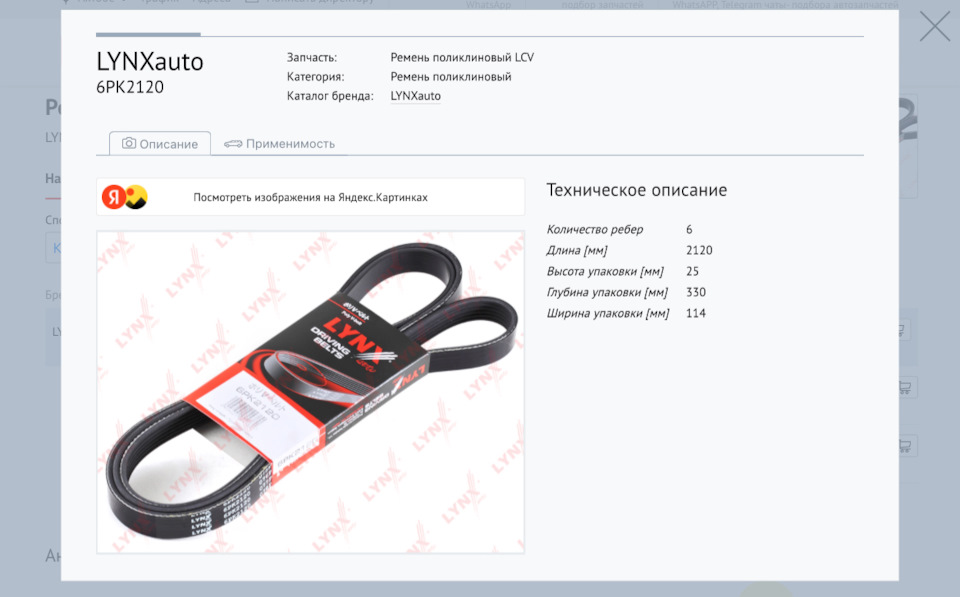960x597 pixels.
Task: Click the Глубина упаковки value 330
Action: (x=696, y=292)
